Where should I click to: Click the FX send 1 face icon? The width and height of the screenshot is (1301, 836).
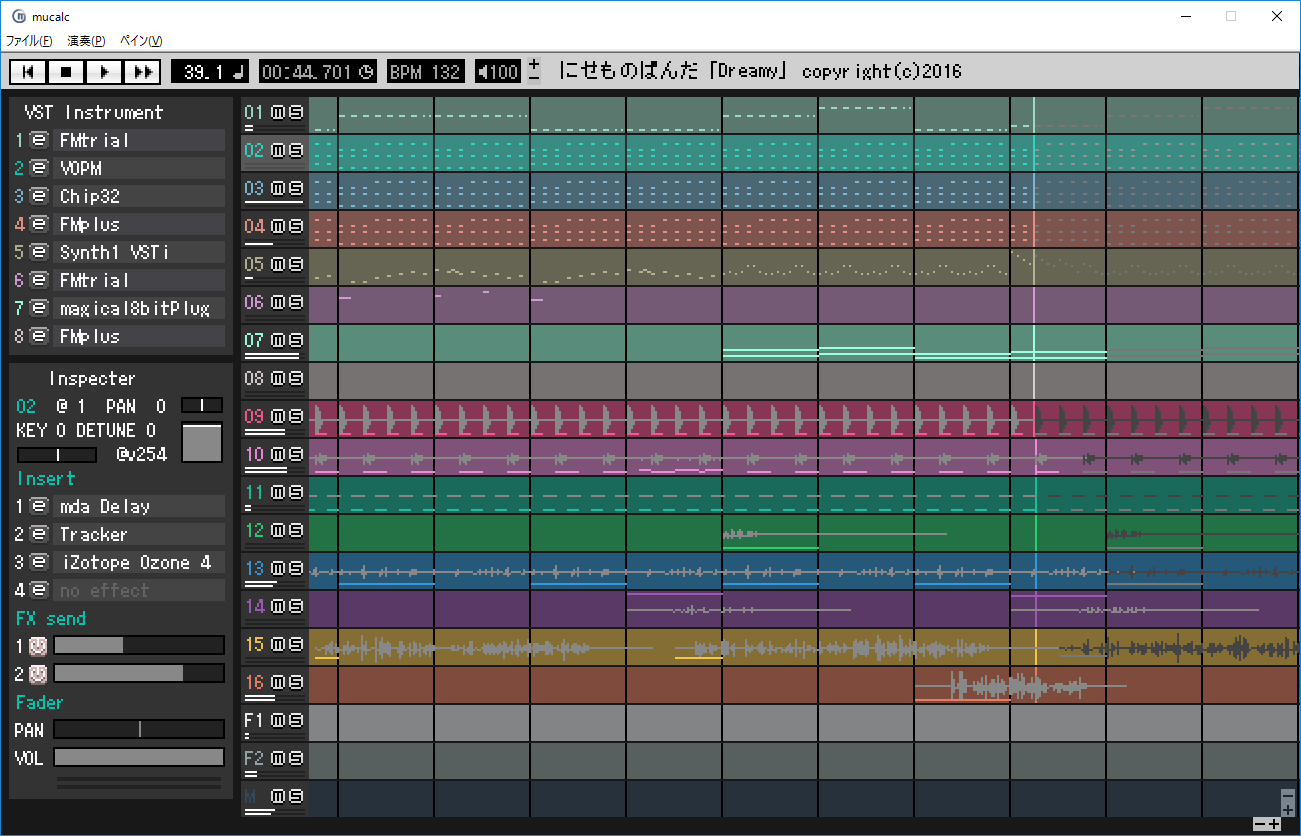38,646
